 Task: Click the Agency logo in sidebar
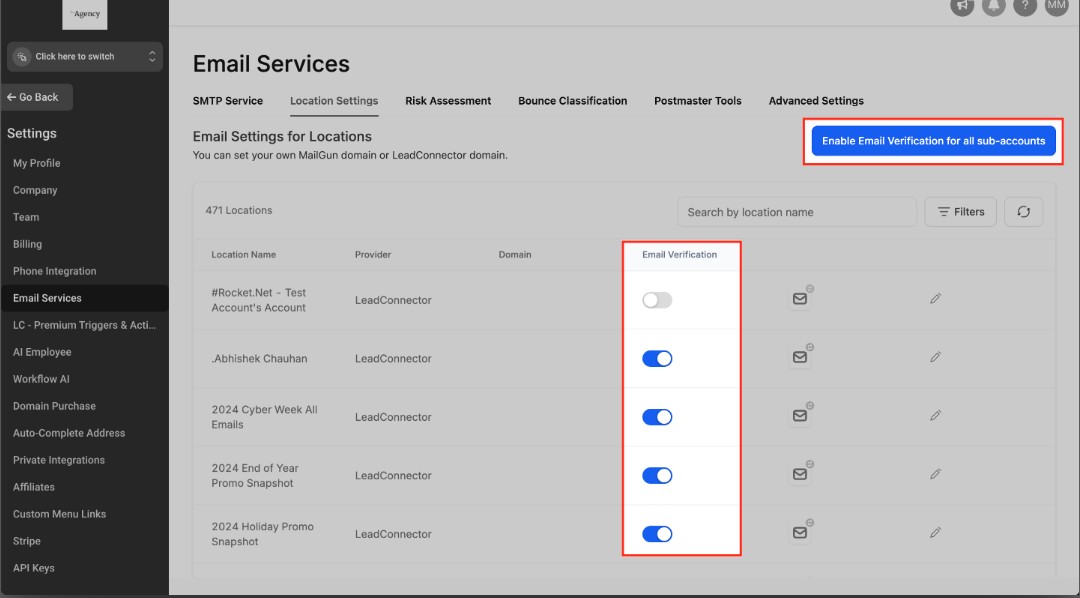(85, 14)
